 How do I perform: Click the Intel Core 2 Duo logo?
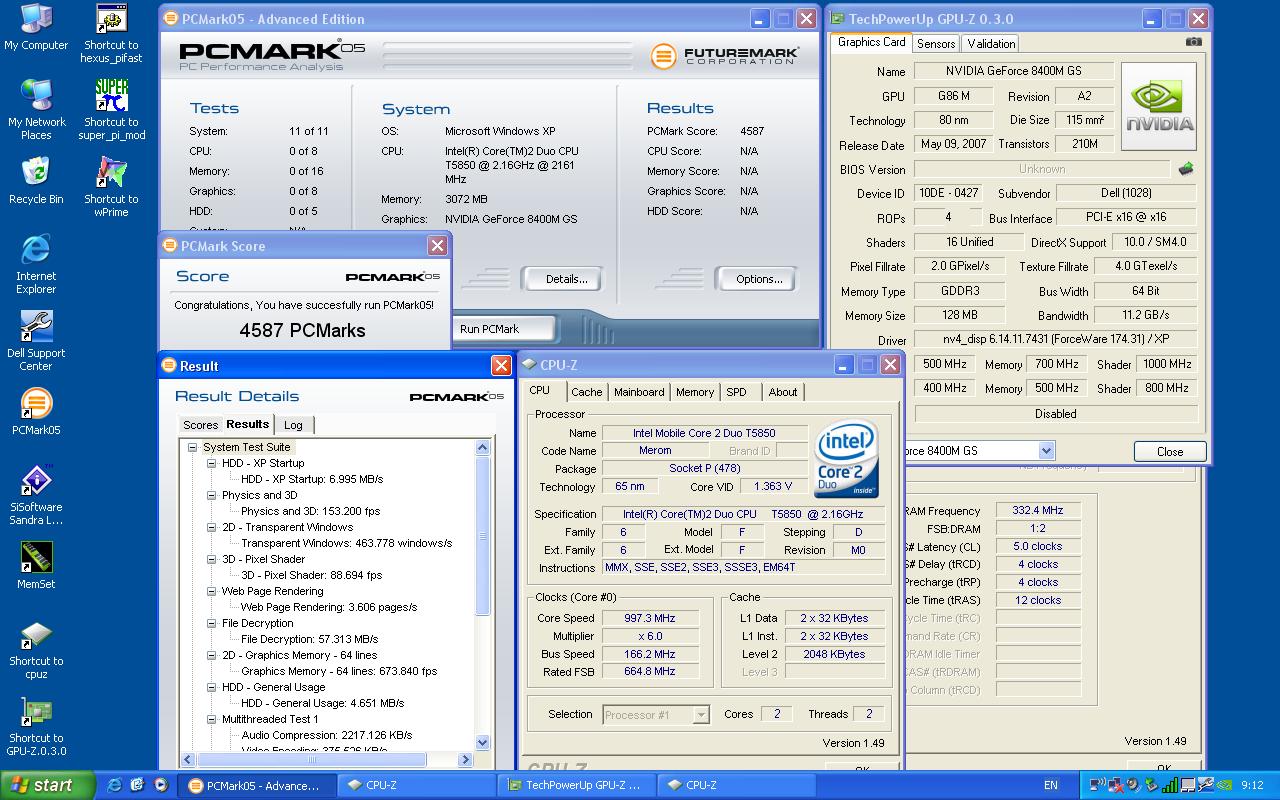[846, 458]
